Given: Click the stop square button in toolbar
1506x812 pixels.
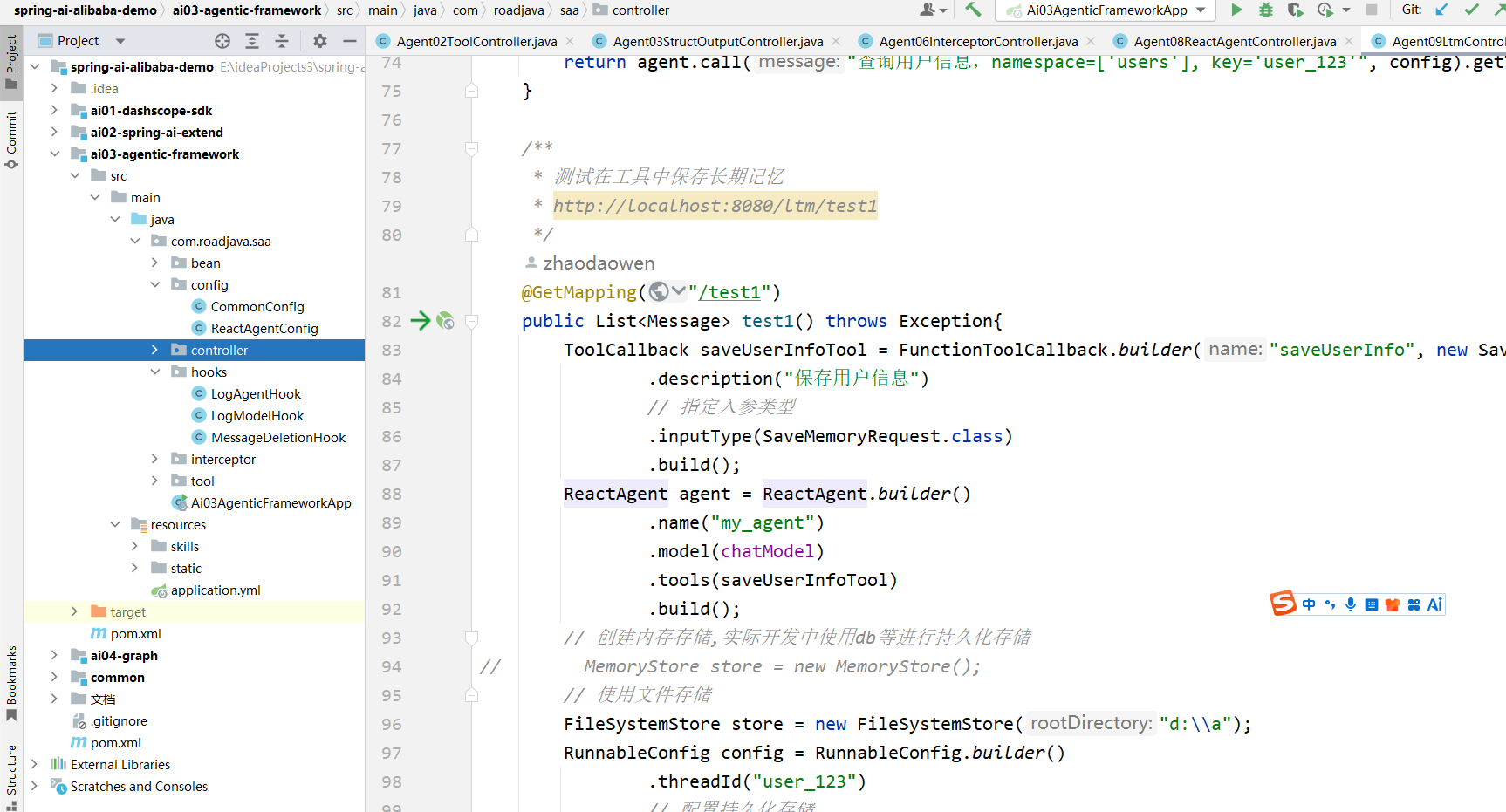Looking at the screenshot, I should [x=1372, y=10].
